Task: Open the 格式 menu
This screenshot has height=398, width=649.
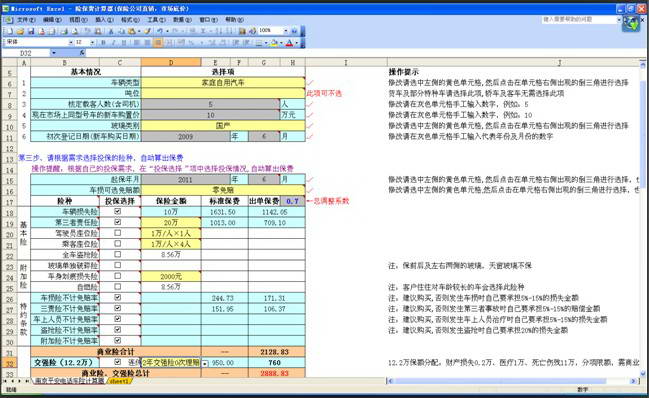Action: 130,19
